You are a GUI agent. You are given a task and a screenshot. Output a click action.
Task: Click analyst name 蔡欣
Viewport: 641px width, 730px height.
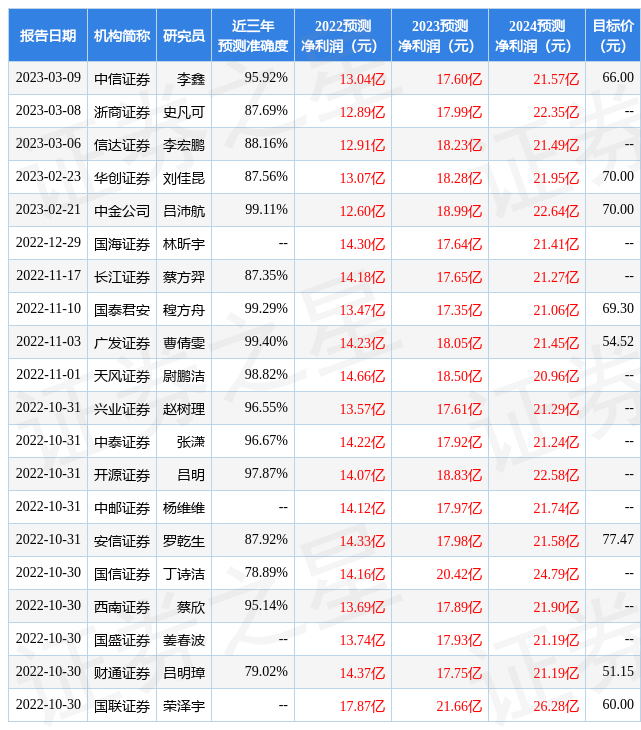point(191,607)
